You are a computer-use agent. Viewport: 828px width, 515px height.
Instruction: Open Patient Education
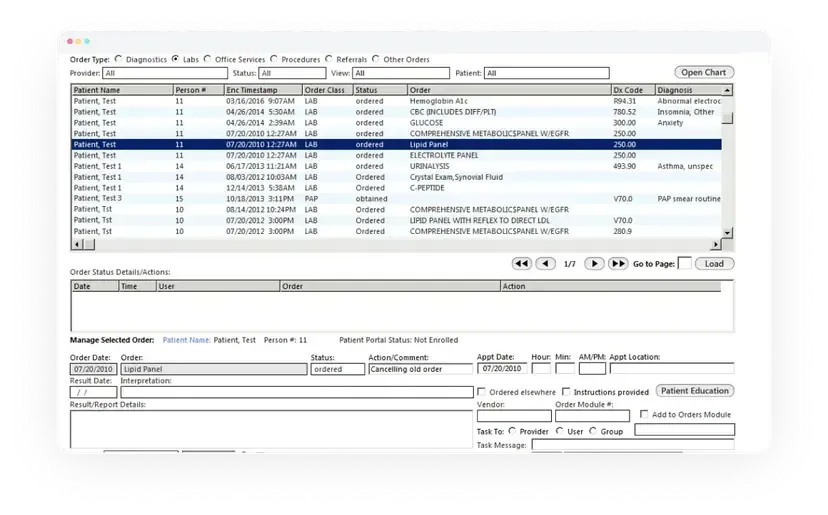(x=694, y=391)
